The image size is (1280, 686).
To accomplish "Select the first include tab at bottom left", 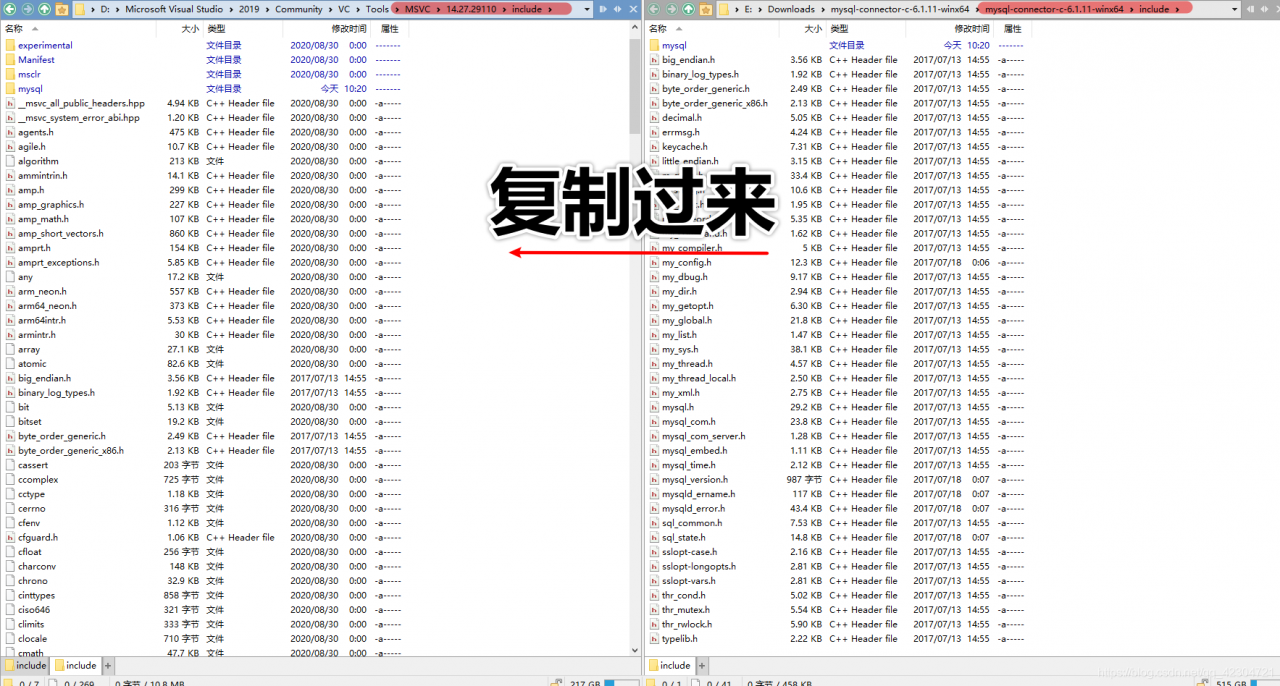I will pyautogui.click(x=25, y=665).
